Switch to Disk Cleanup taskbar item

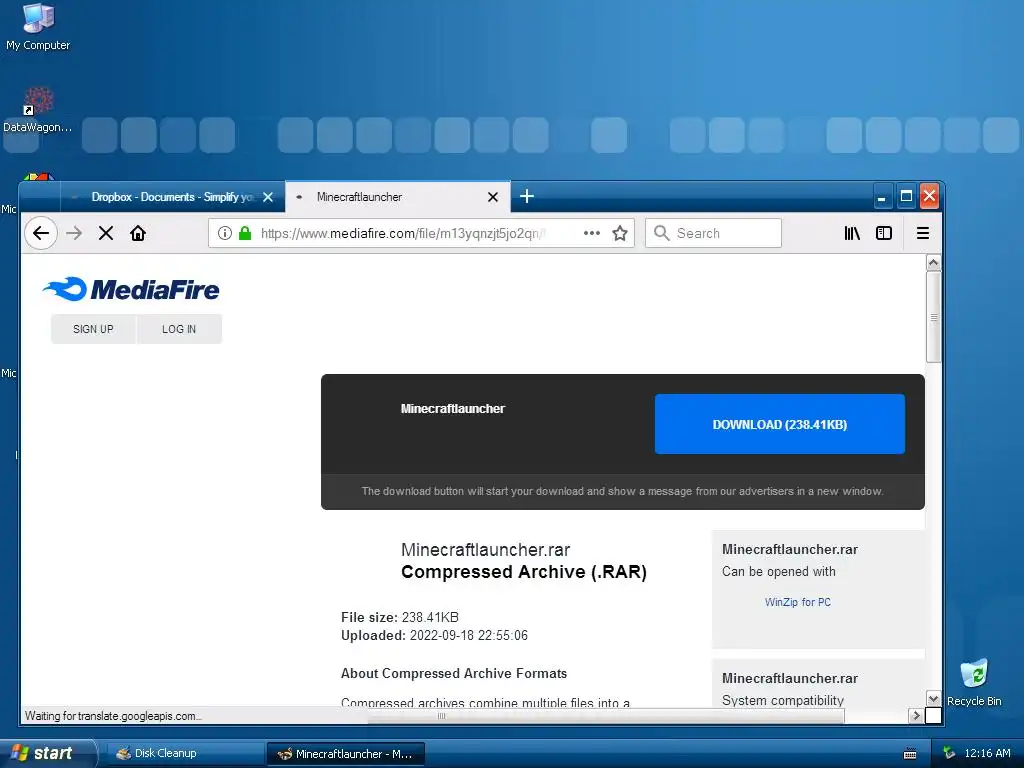(184, 754)
